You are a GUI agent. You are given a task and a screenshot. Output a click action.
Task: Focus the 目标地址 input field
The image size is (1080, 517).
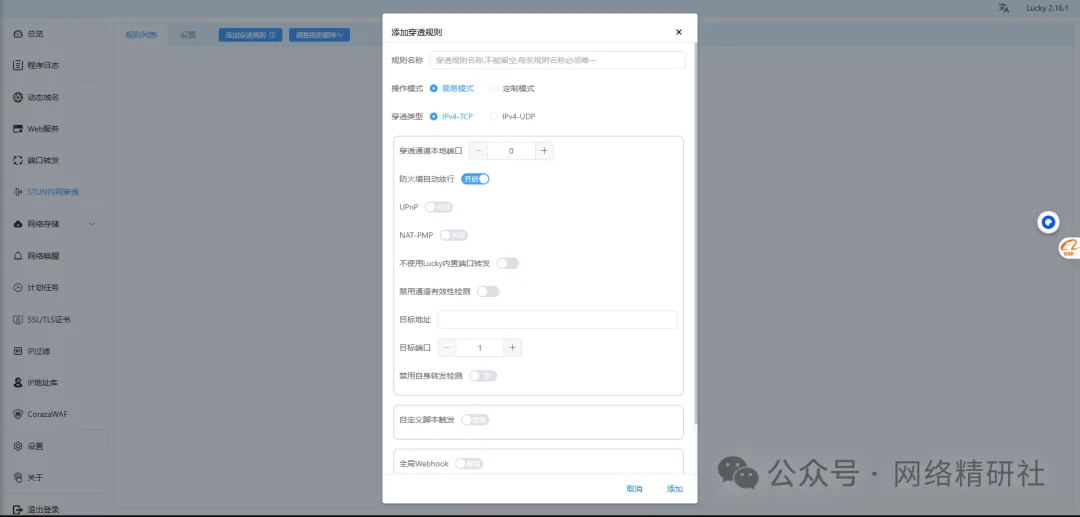coord(558,319)
